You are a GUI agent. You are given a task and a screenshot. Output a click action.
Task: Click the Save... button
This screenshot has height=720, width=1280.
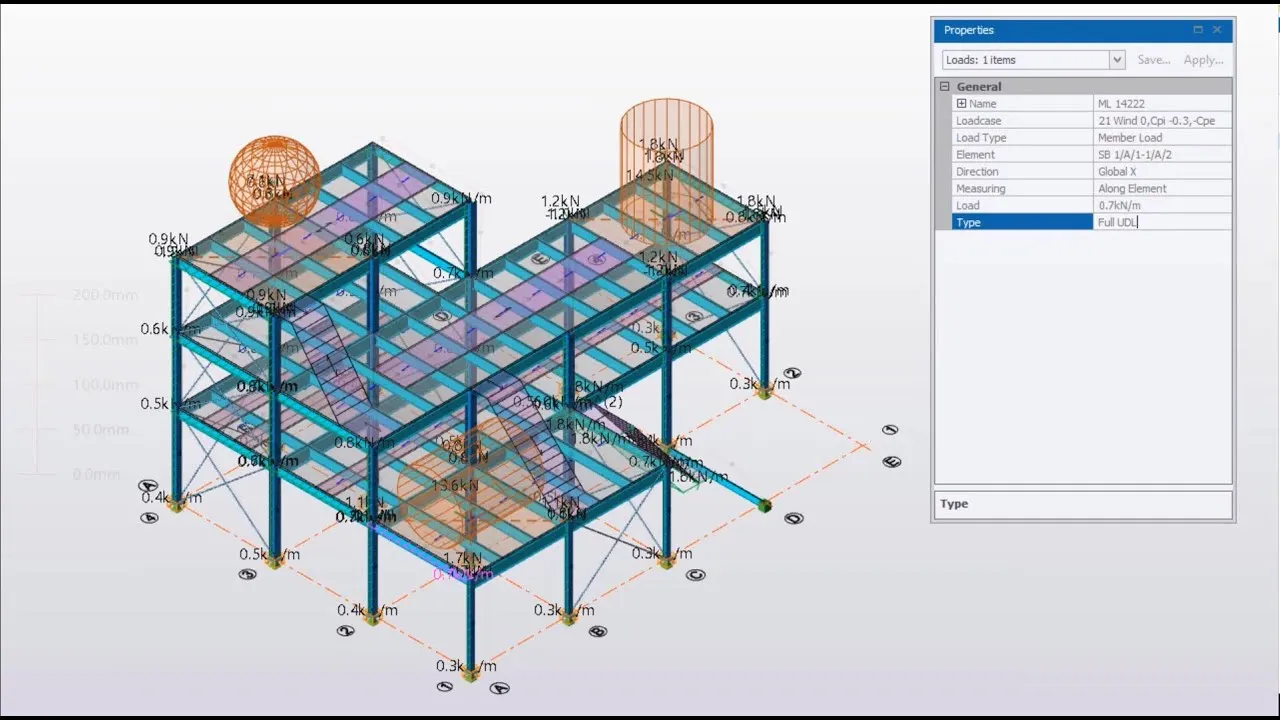(1153, 60)
